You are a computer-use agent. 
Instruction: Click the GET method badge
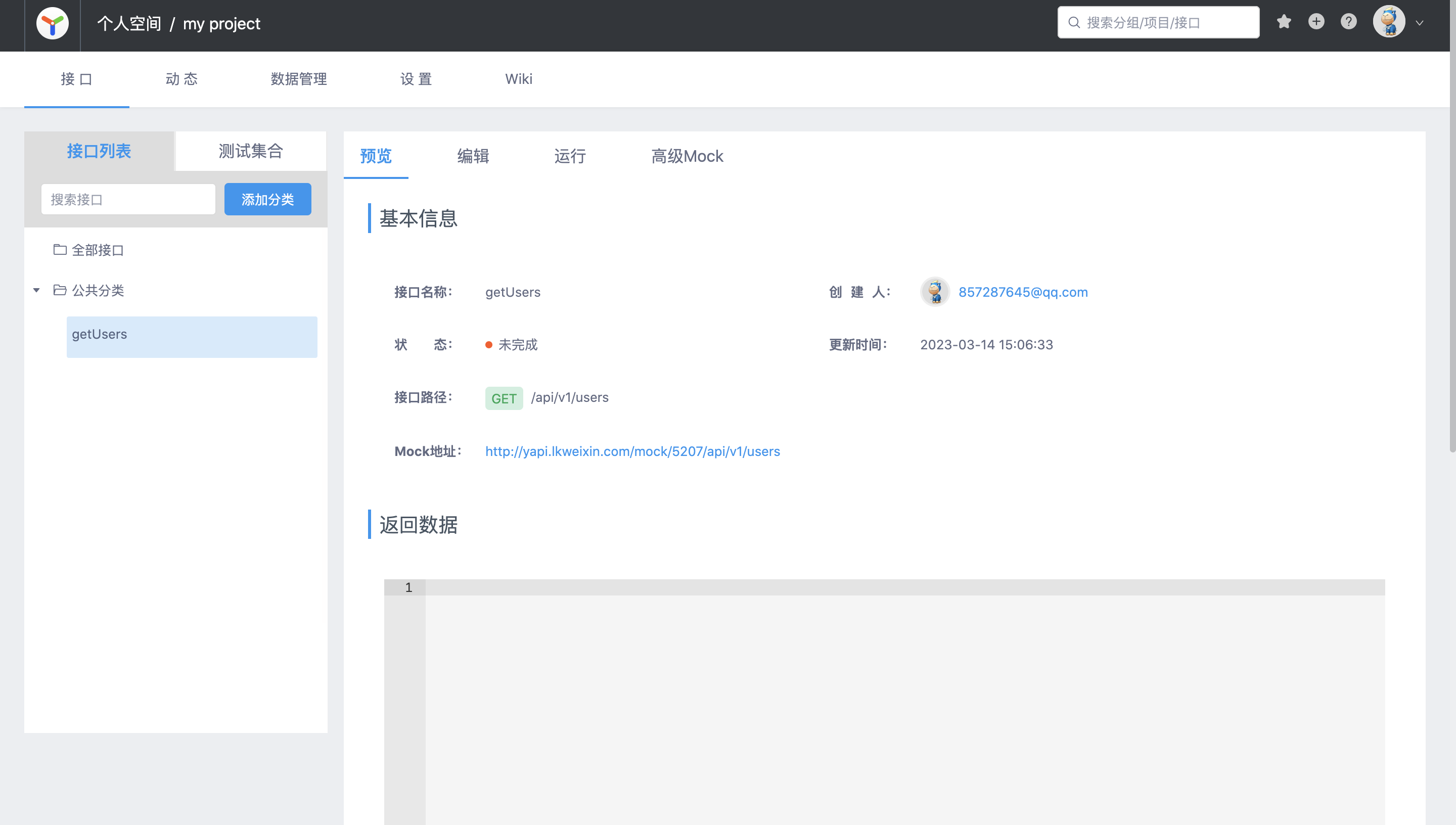click(504, 398)
